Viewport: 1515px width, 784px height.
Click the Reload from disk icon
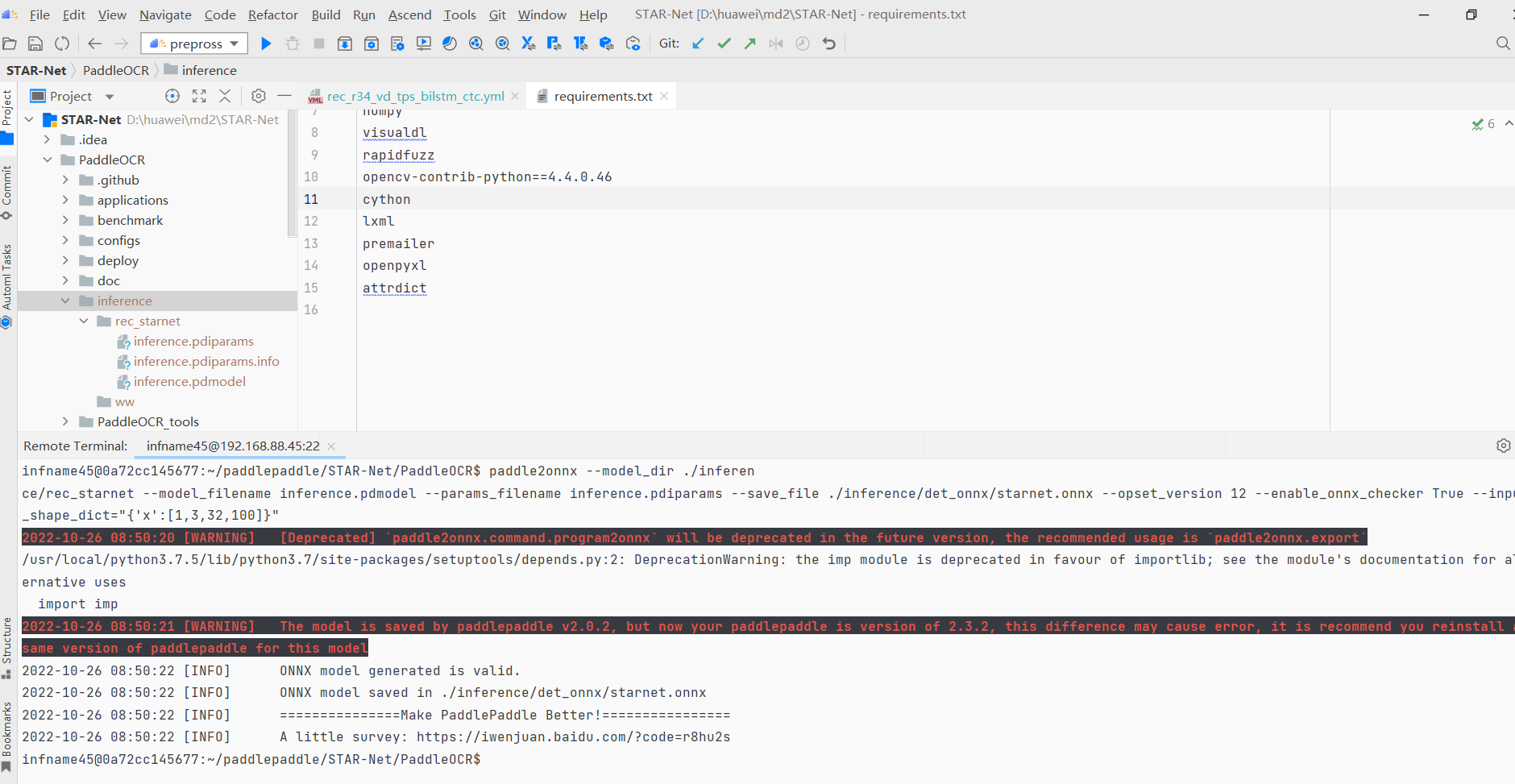pos(62,44)
